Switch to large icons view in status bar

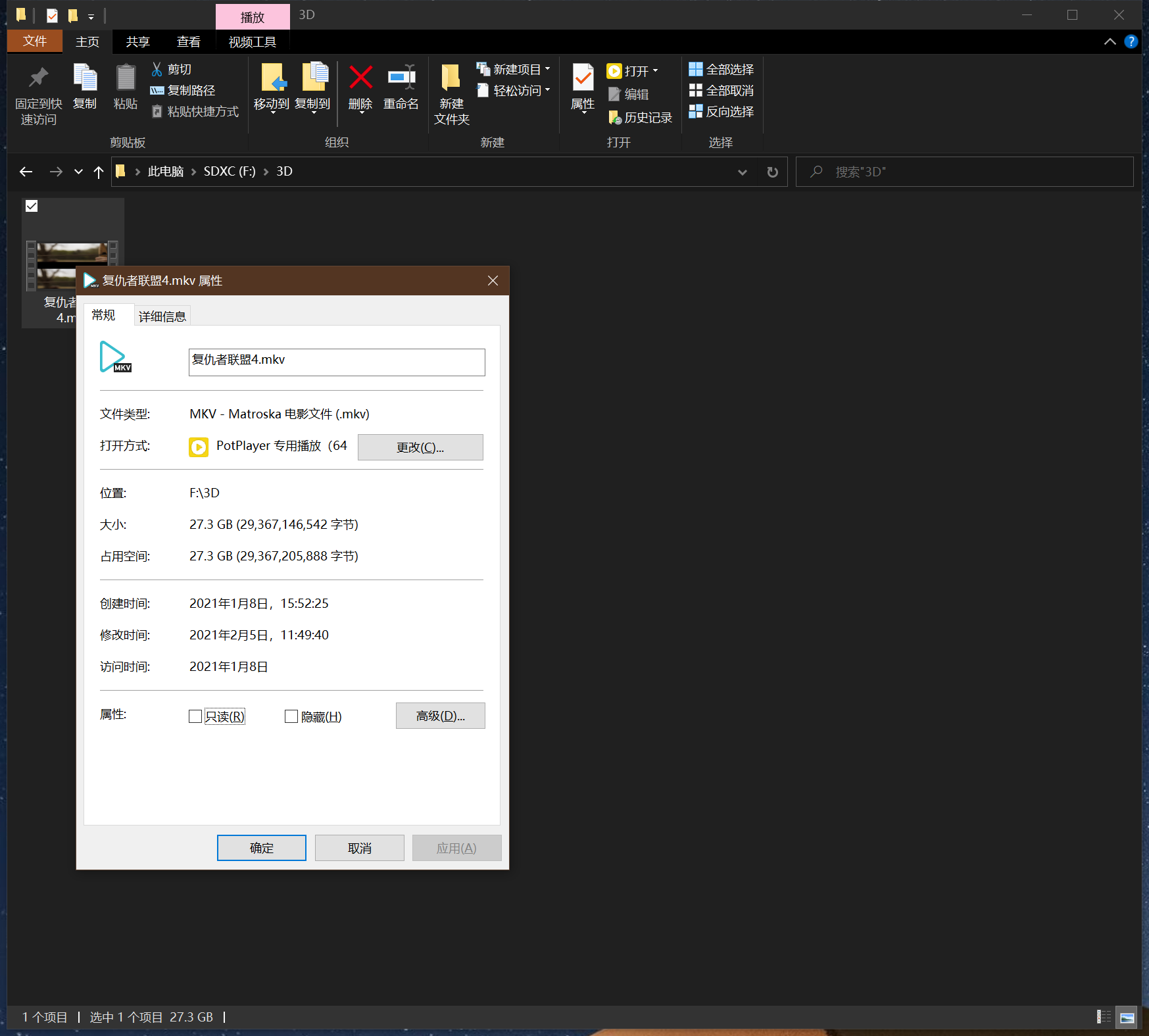tap(1127, 1018)
